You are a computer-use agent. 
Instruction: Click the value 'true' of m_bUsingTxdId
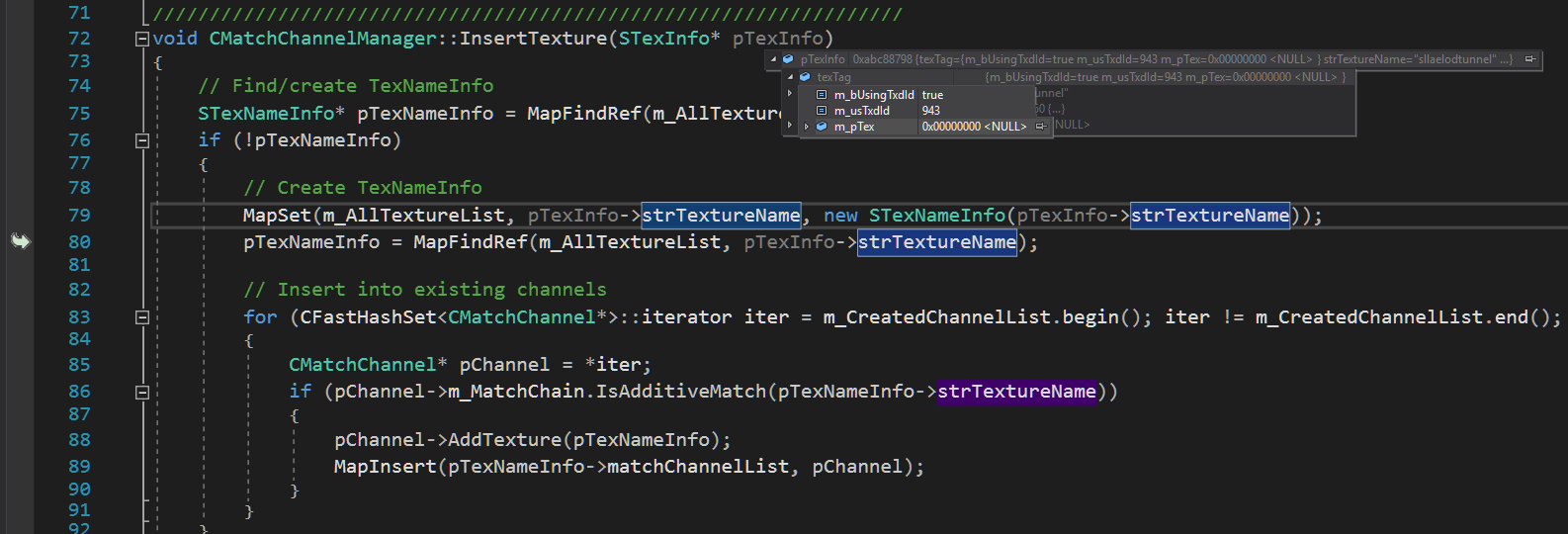click(x=932, y=95)
